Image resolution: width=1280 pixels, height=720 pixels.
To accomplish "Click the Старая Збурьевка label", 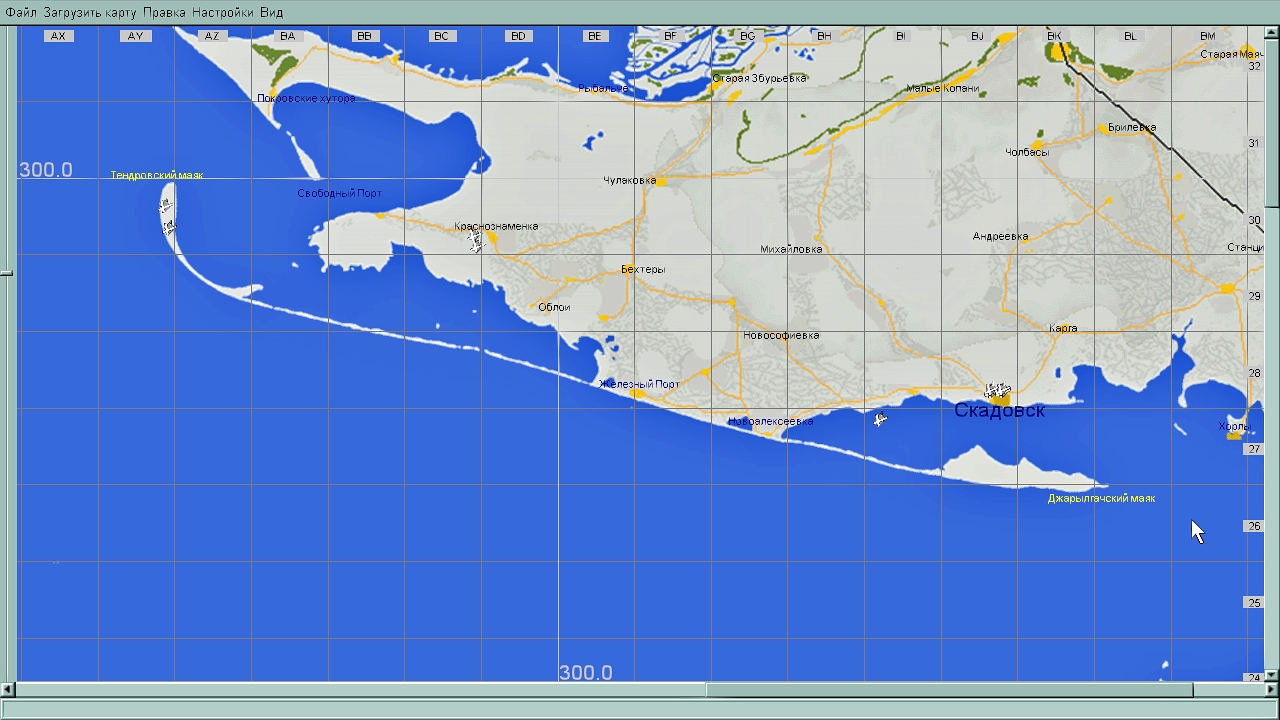I will (759, 78).
